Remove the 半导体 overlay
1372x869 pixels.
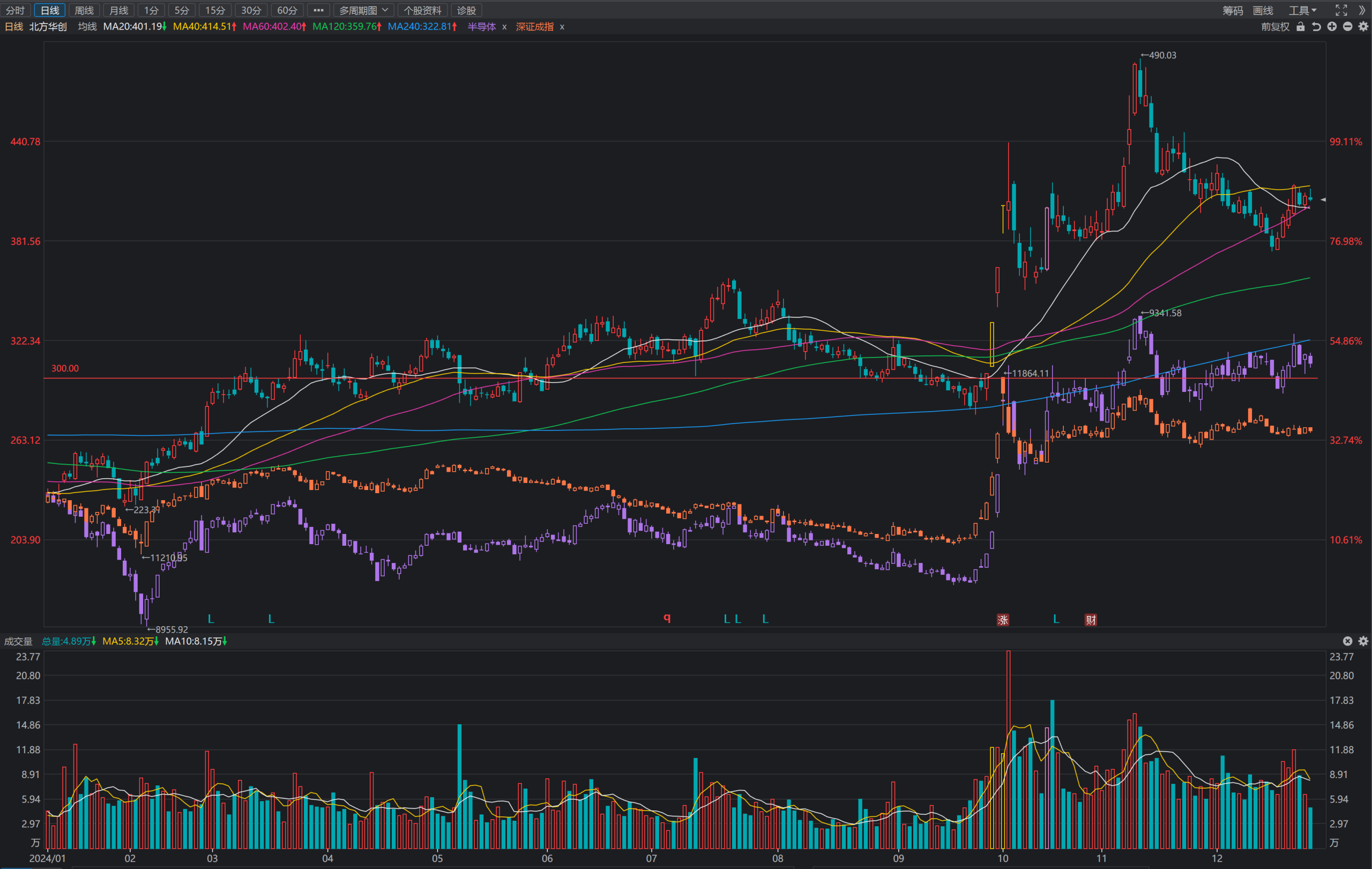point(504,27)
